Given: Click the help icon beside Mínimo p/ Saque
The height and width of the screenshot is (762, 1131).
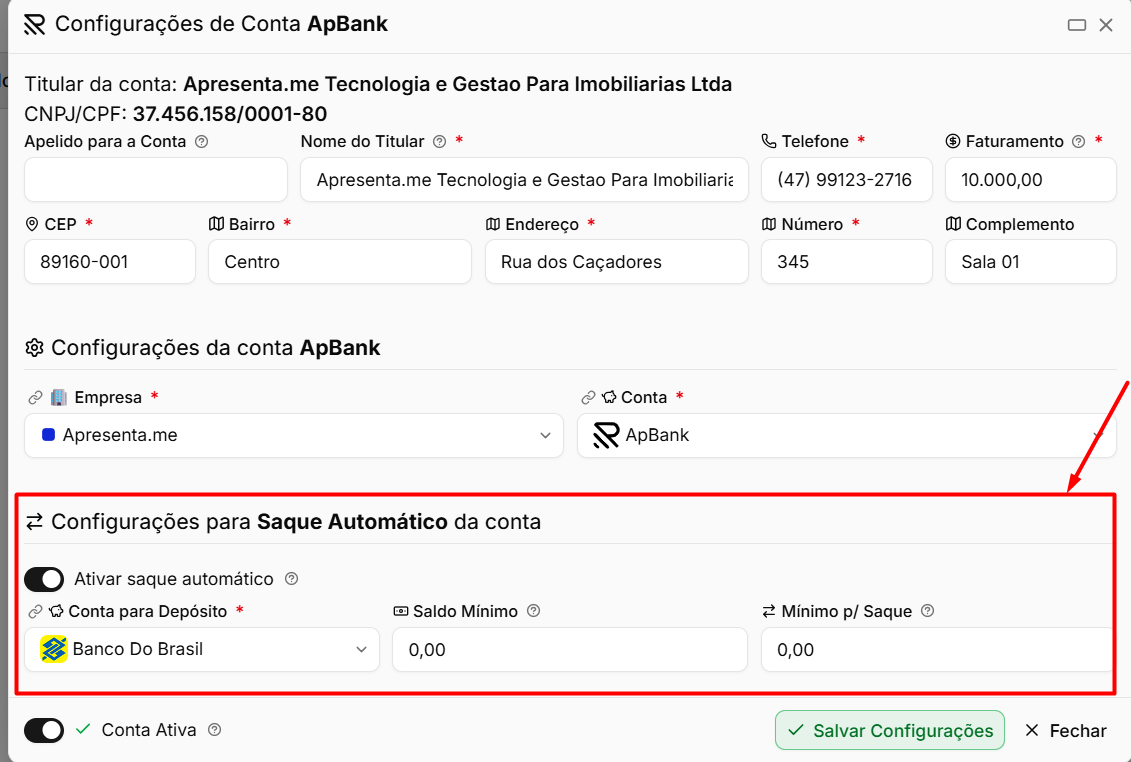Looking at the screenshot, I should click(928, 611).
